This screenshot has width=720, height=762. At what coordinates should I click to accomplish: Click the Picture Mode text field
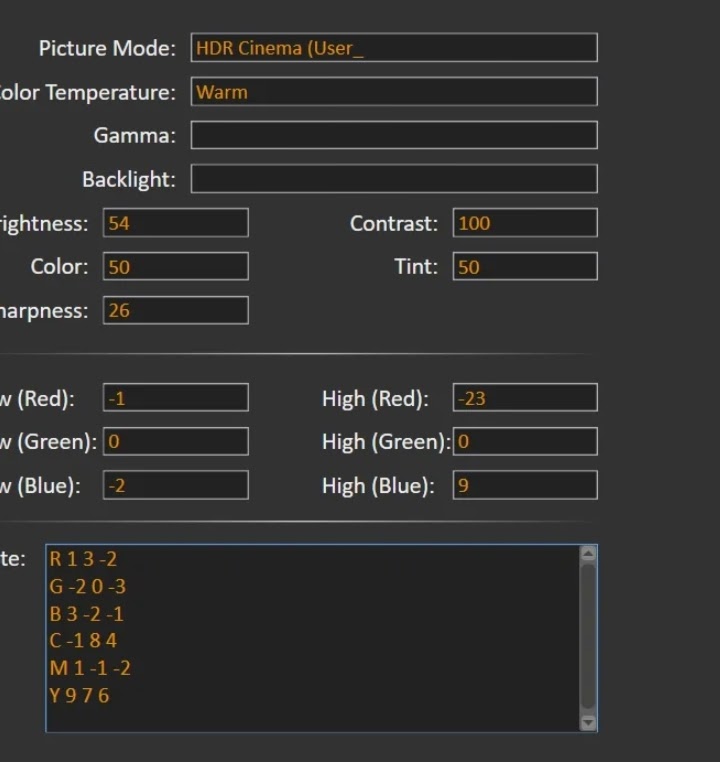point(393,48)
